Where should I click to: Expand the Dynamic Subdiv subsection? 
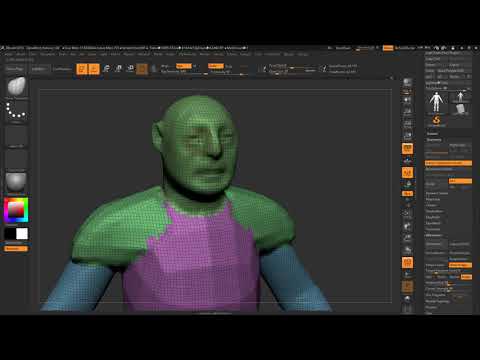click(x=437, y=193)
